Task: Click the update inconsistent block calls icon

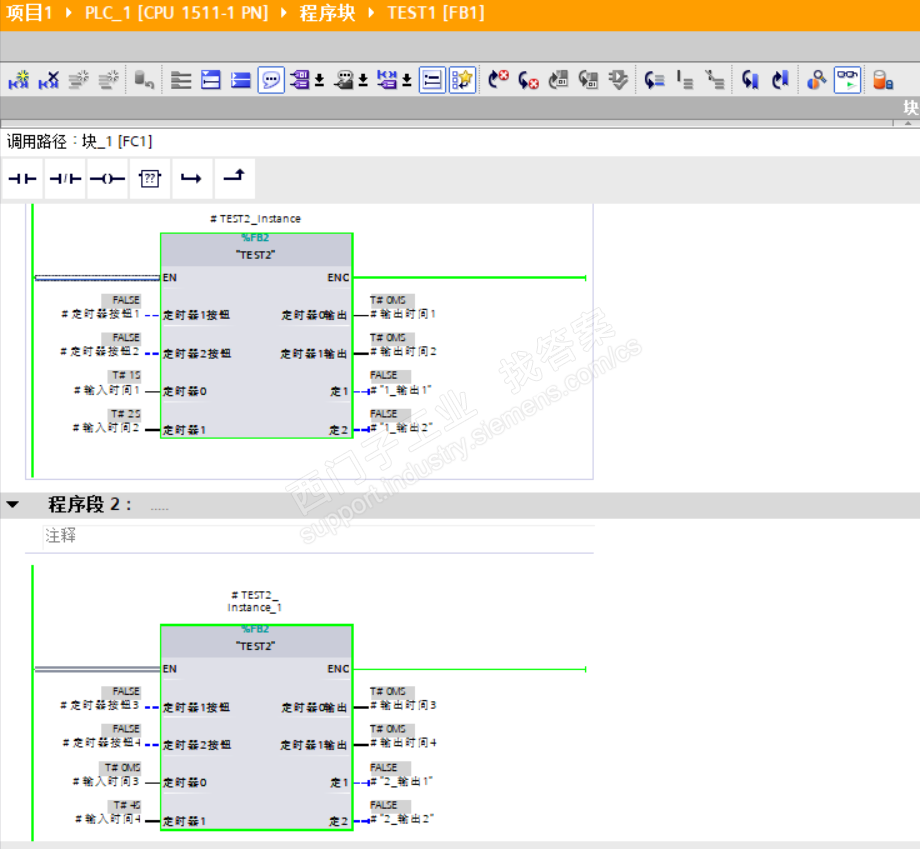Action: (x=559, y=80)
